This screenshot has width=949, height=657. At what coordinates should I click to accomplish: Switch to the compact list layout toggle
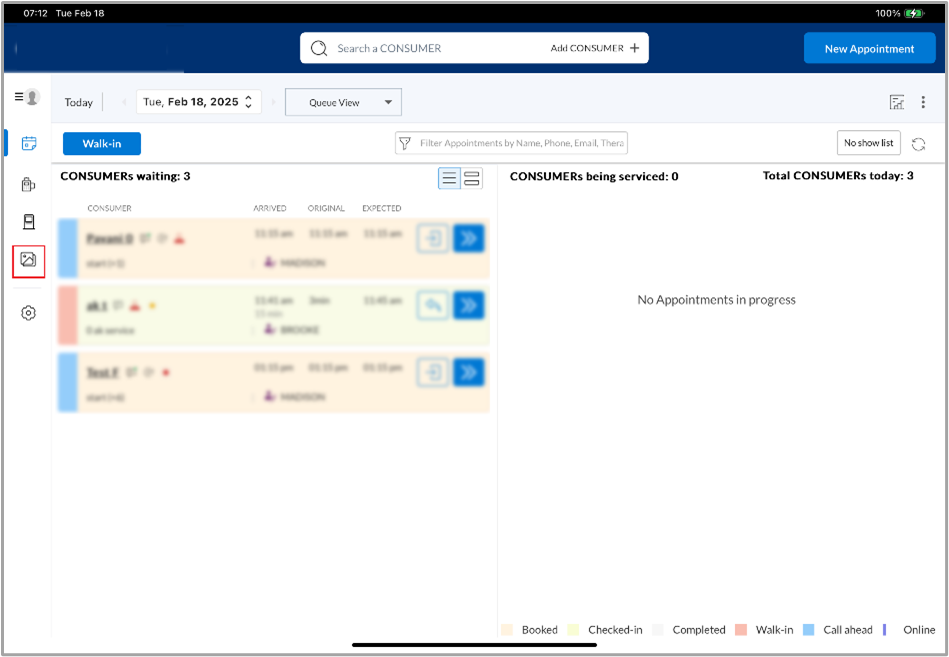449,178
